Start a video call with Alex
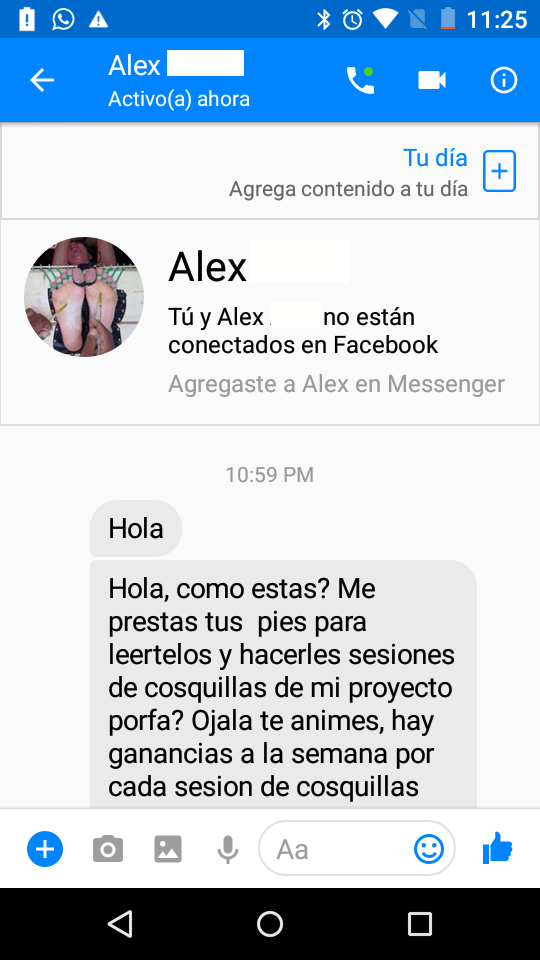The height and width of the screenshot is (960, 540). [432, 80]
